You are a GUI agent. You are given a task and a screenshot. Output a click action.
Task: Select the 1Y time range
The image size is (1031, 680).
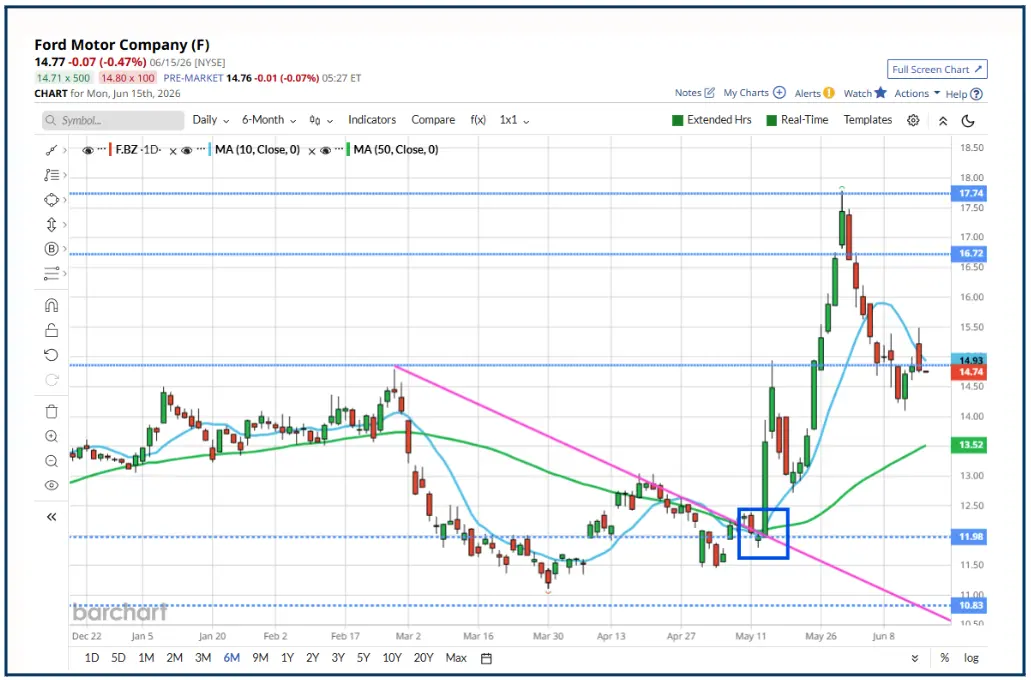[x=287, y=658]
